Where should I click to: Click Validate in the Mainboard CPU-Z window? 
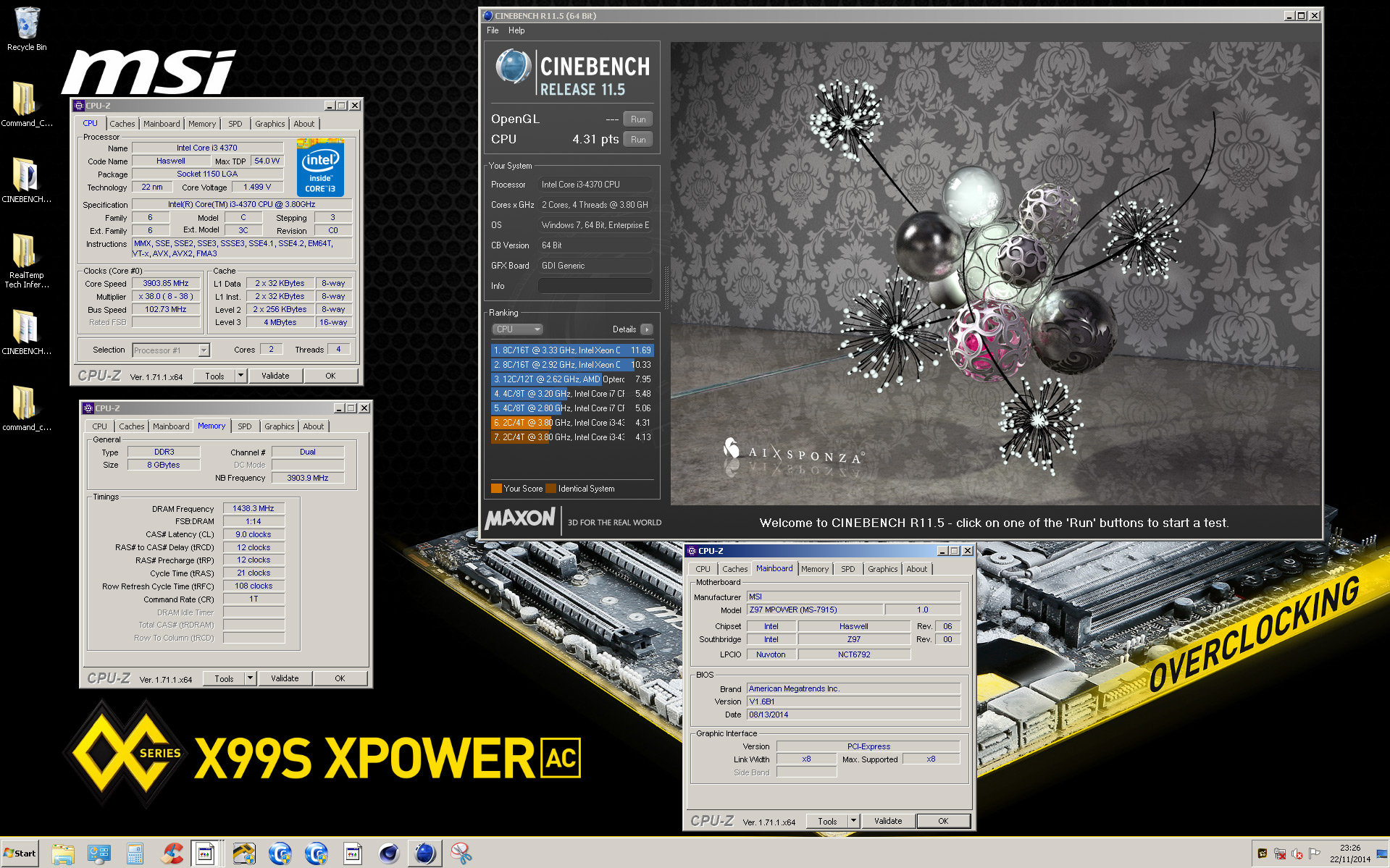click(888, 821)
